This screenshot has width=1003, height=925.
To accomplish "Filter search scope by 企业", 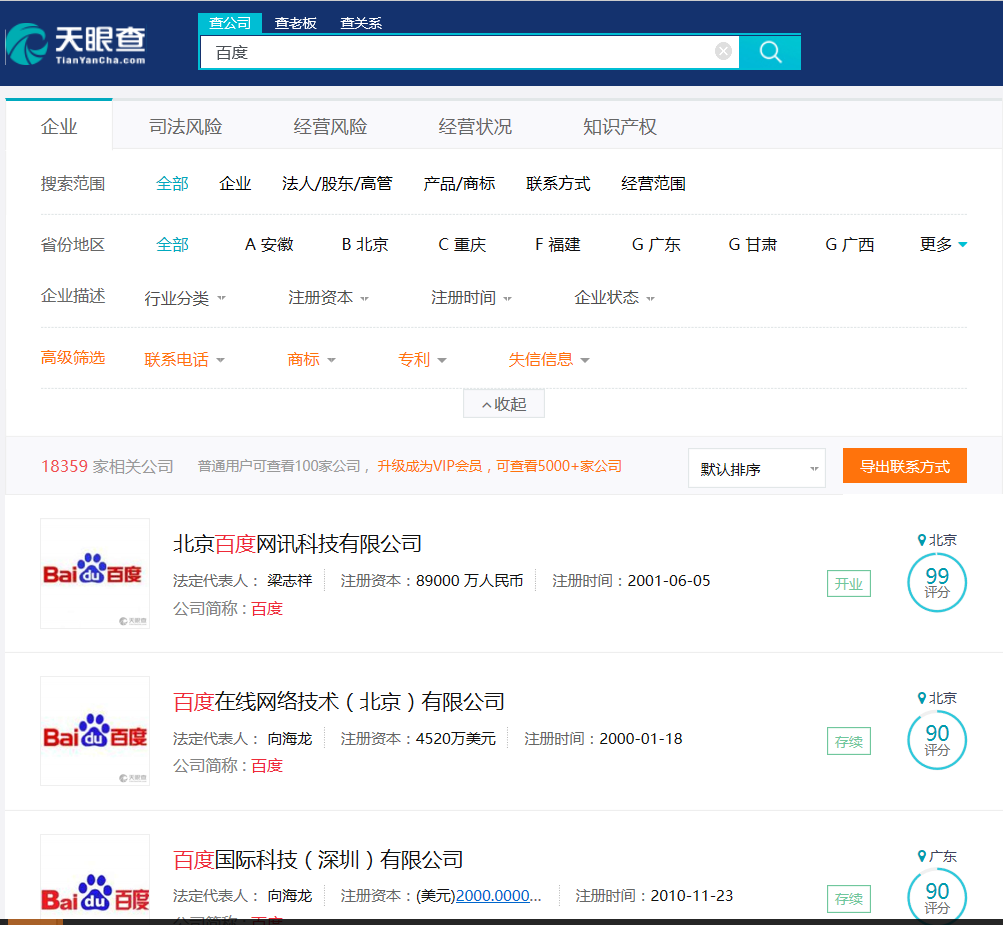I will click(x=235, y=184).
